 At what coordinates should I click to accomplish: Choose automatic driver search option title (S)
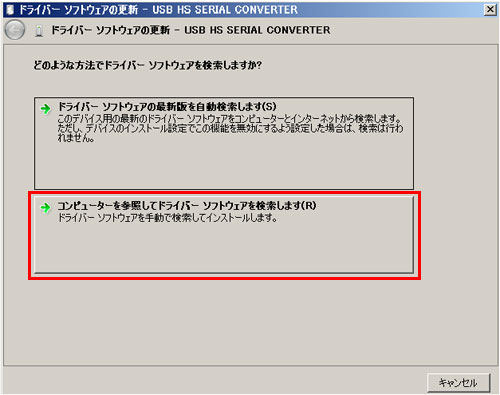(167, 107)
